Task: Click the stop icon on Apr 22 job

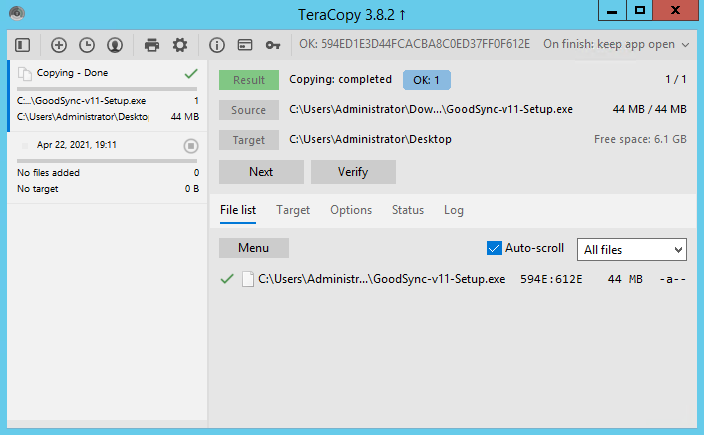Action: pos(191,146)
